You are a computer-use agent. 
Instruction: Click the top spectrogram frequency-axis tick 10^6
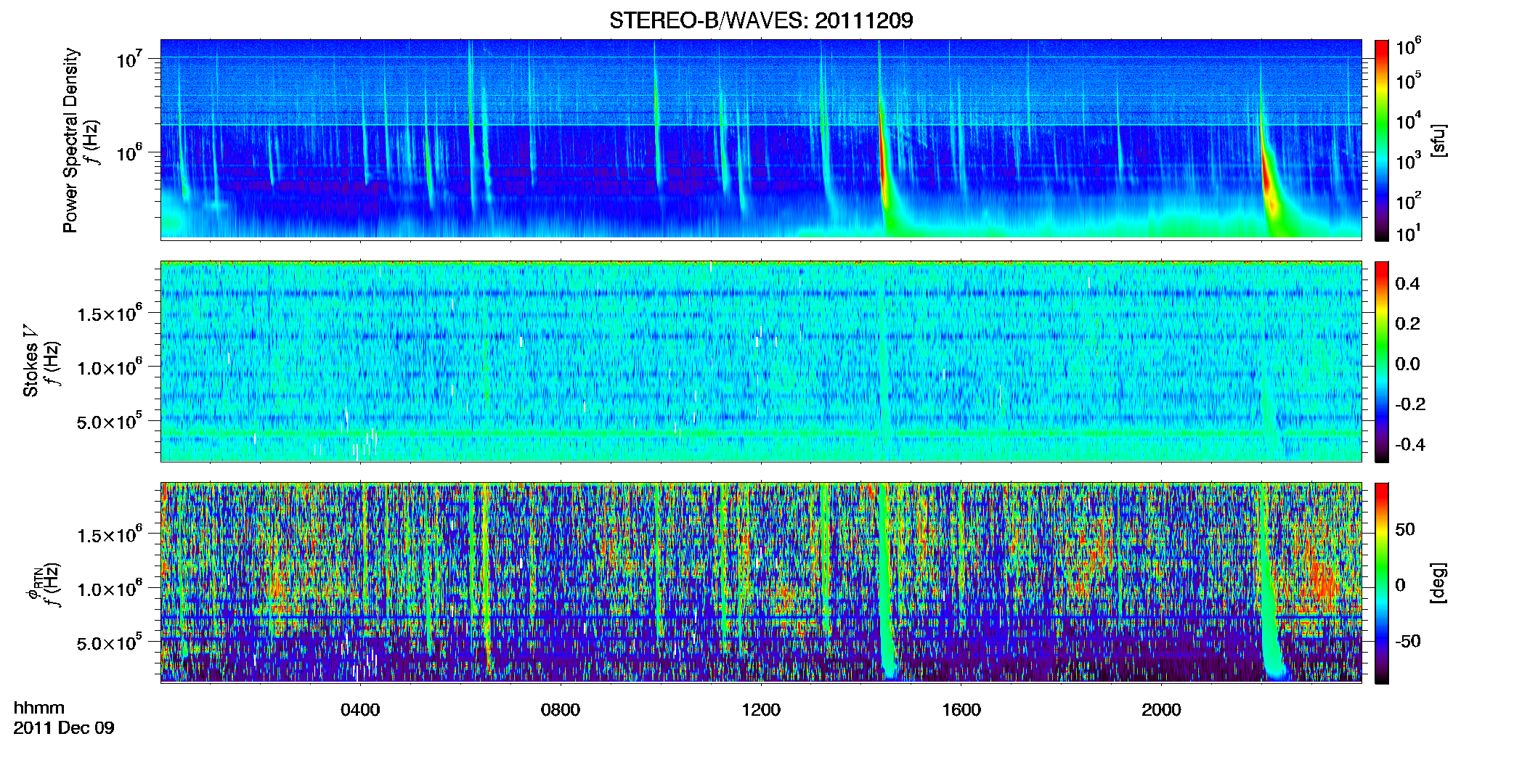click(129, 152)
